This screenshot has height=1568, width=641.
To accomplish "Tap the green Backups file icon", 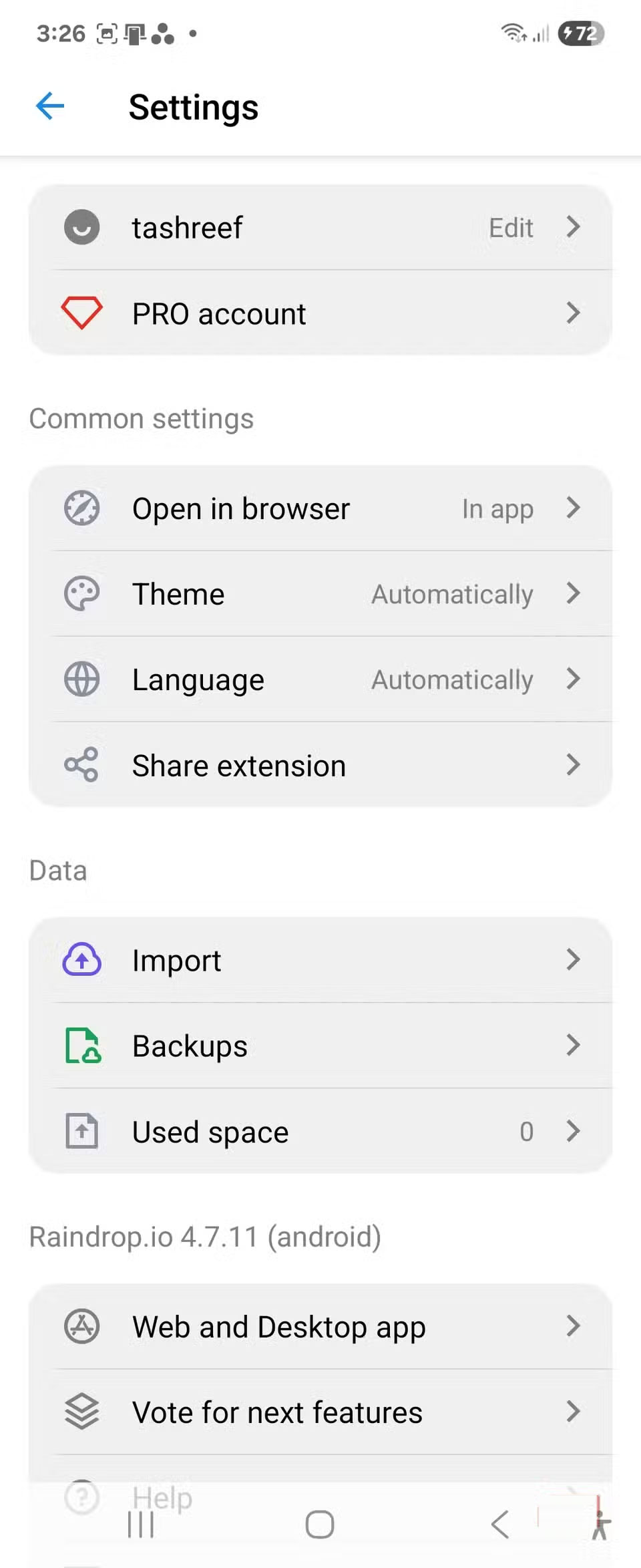I will click(x=83, y=1046).
